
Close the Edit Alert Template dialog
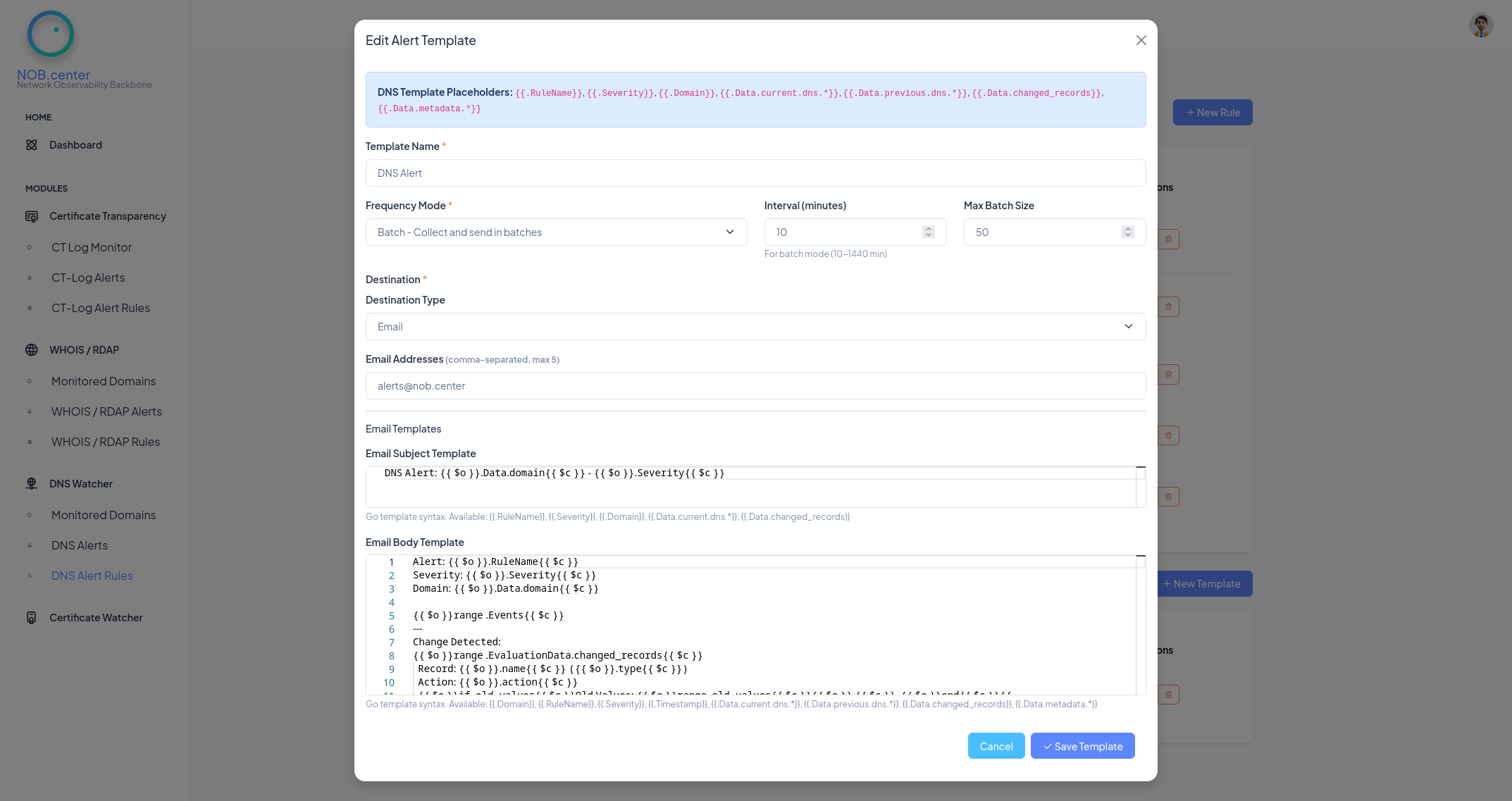tap(1141, 40)
